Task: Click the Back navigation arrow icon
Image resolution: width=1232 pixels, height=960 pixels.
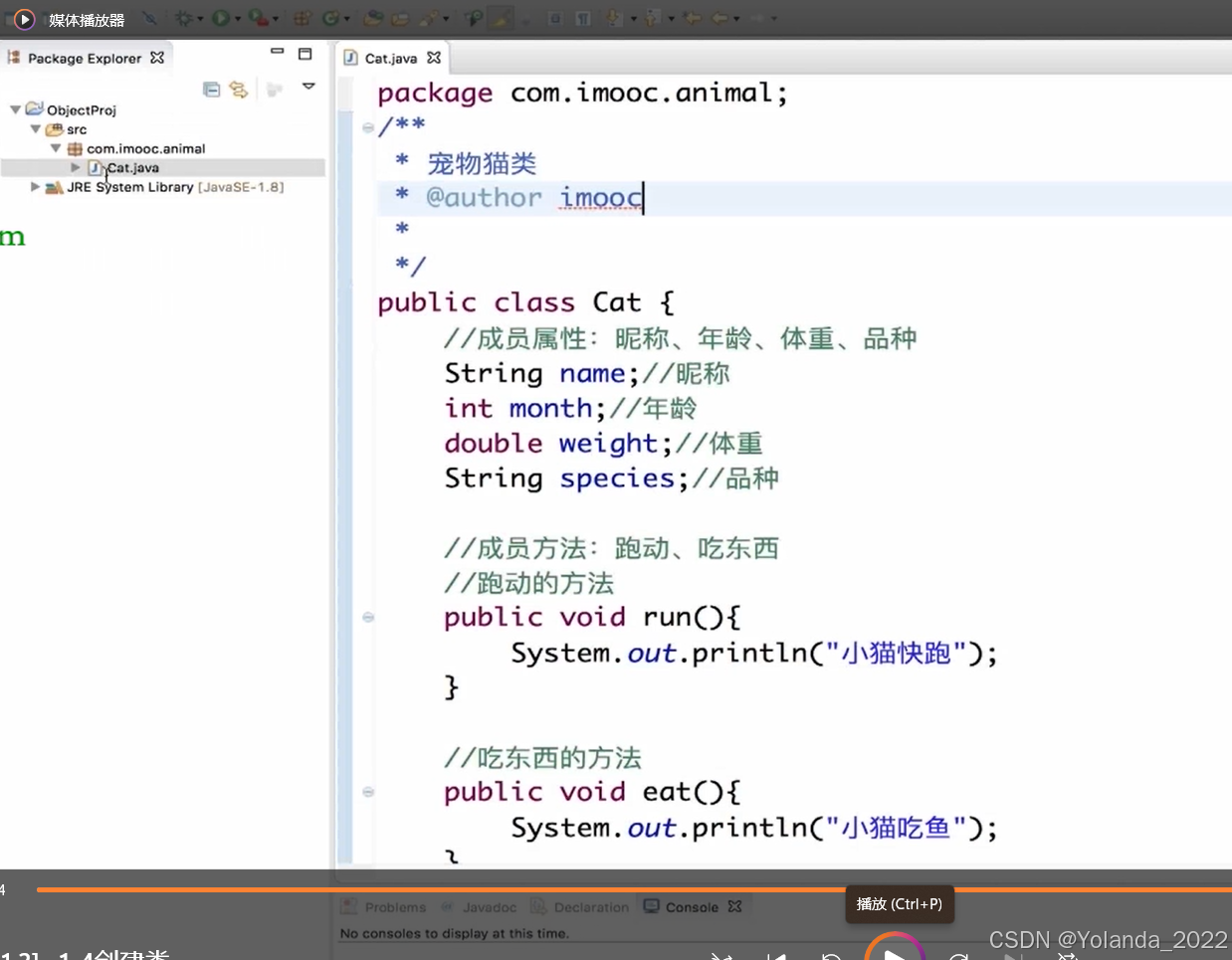Action: click(719, 18)
